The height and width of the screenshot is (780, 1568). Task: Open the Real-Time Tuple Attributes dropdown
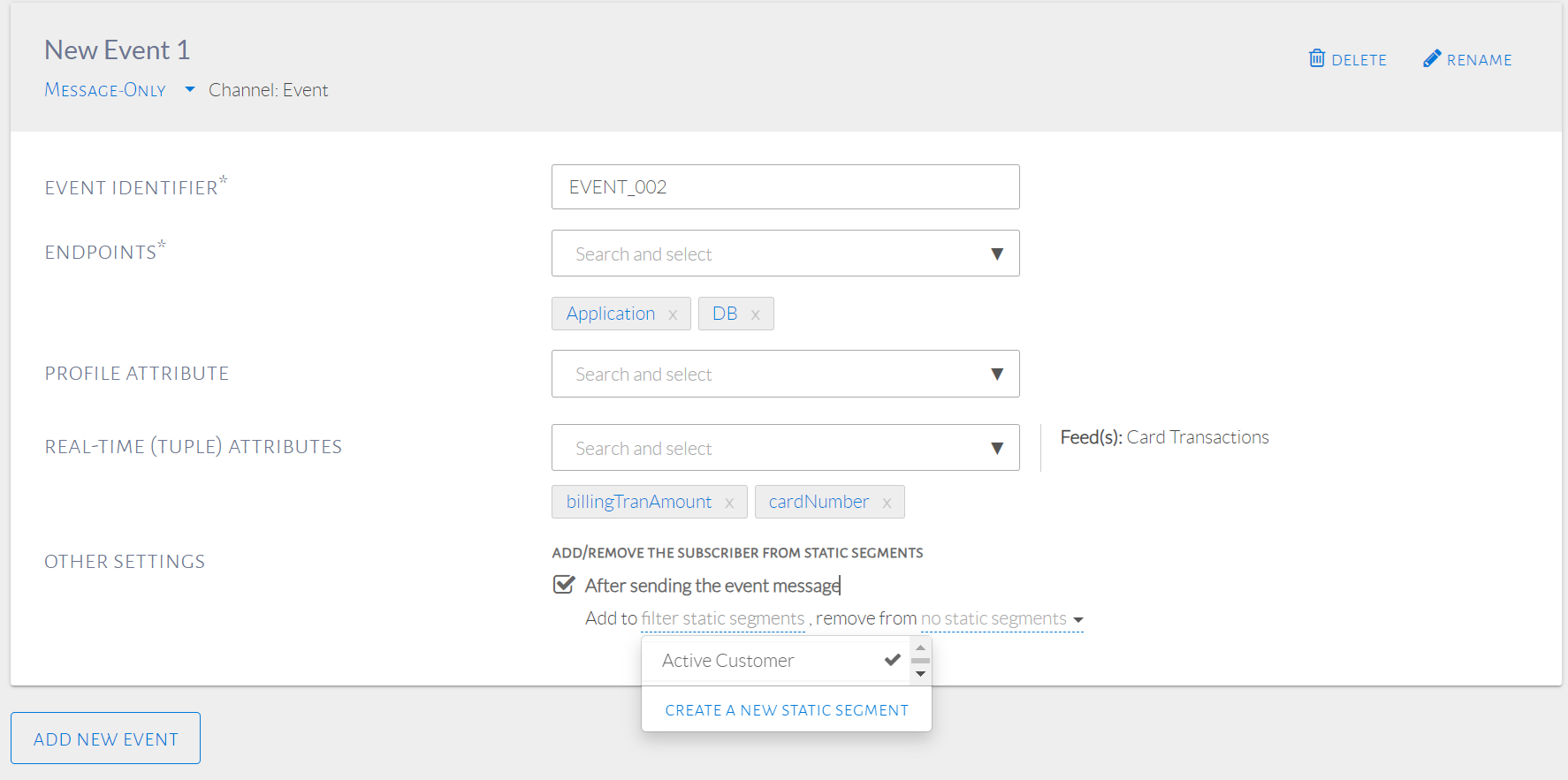[997, 448]
